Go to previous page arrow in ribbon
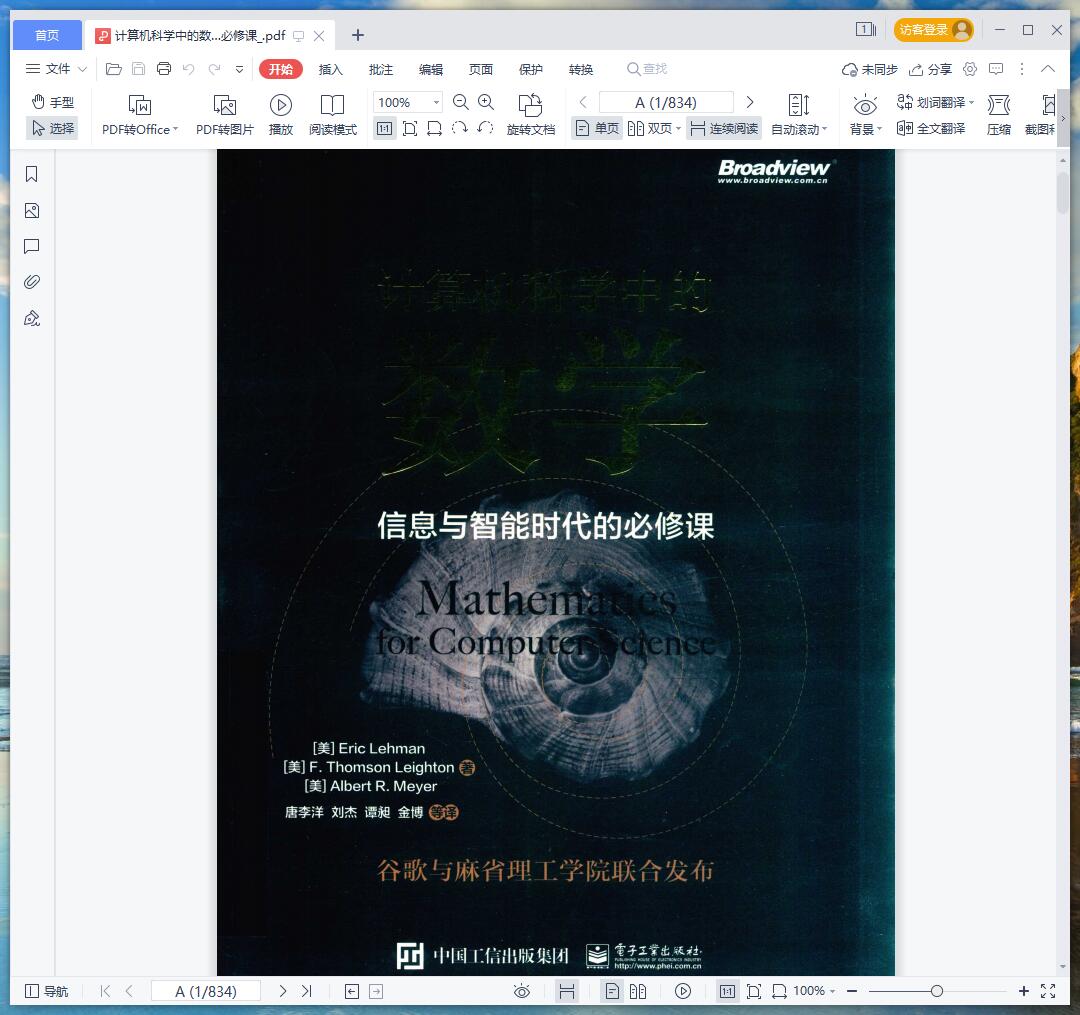Viewport: 1080px width, 1015px height. pos(583,103)
